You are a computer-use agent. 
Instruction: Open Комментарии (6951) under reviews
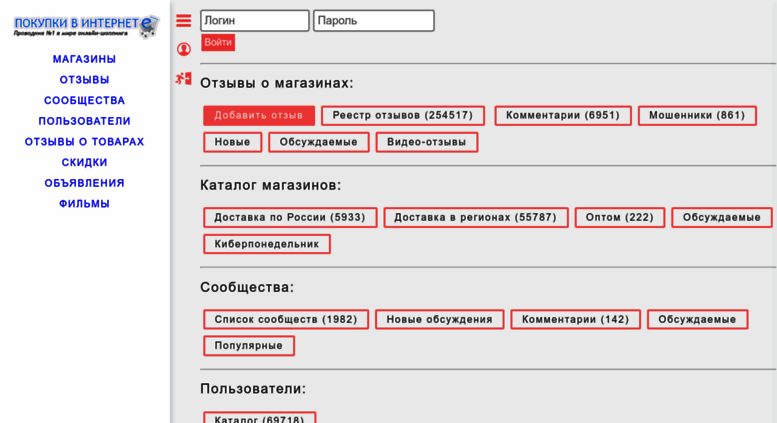coord(563,115)
